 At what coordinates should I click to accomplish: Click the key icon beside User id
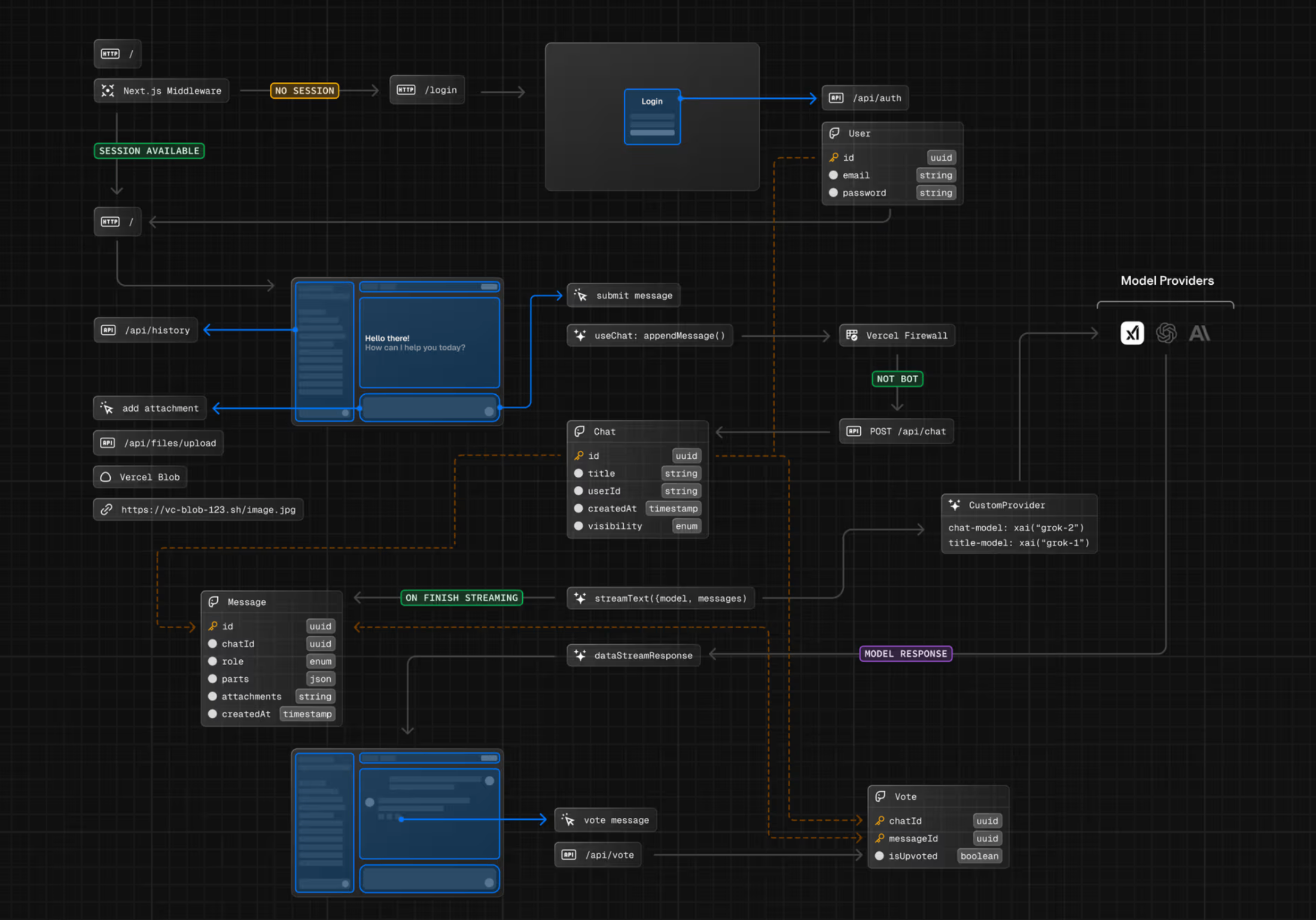(834, 157)
